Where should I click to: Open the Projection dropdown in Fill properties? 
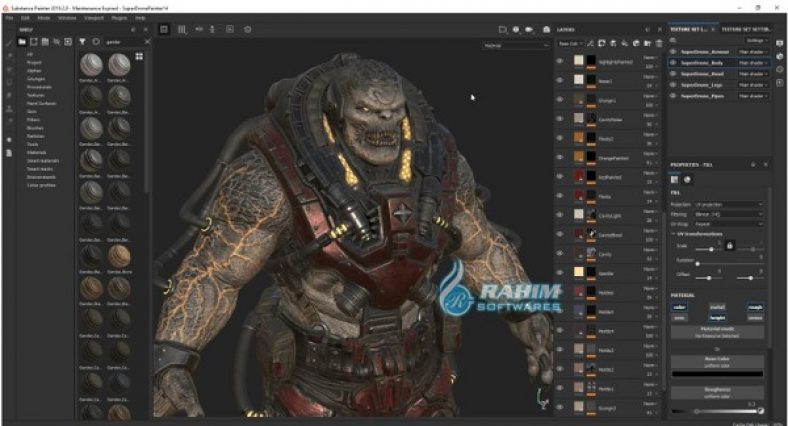tap(729, 204)
